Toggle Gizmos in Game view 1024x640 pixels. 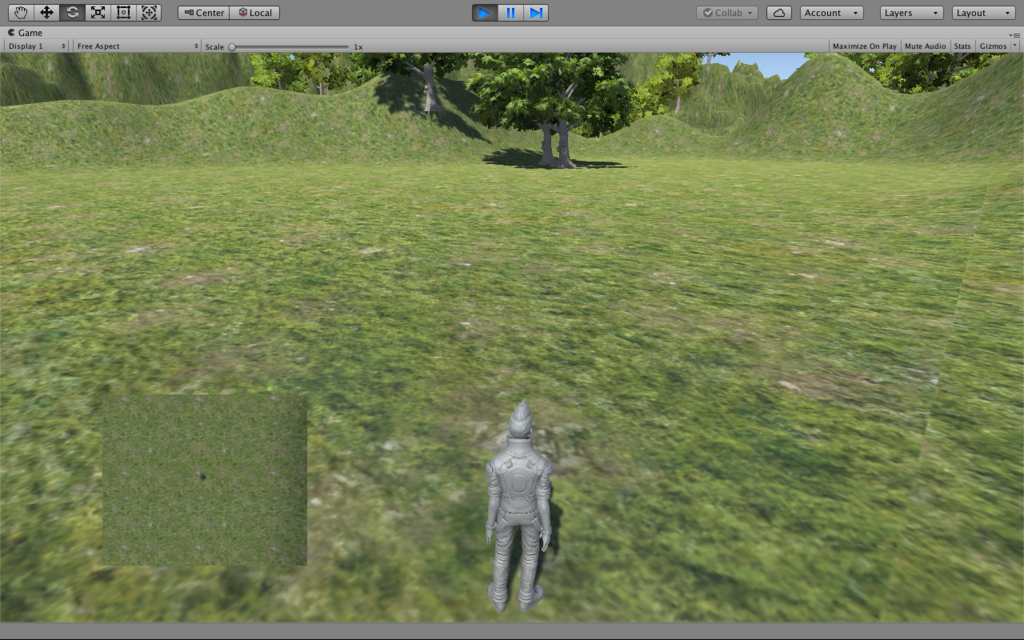coord(993,46)
